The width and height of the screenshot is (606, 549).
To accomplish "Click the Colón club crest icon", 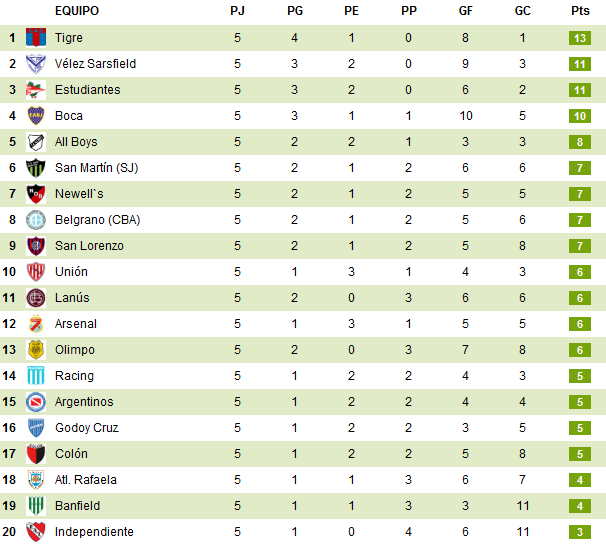I will (36, 454).
